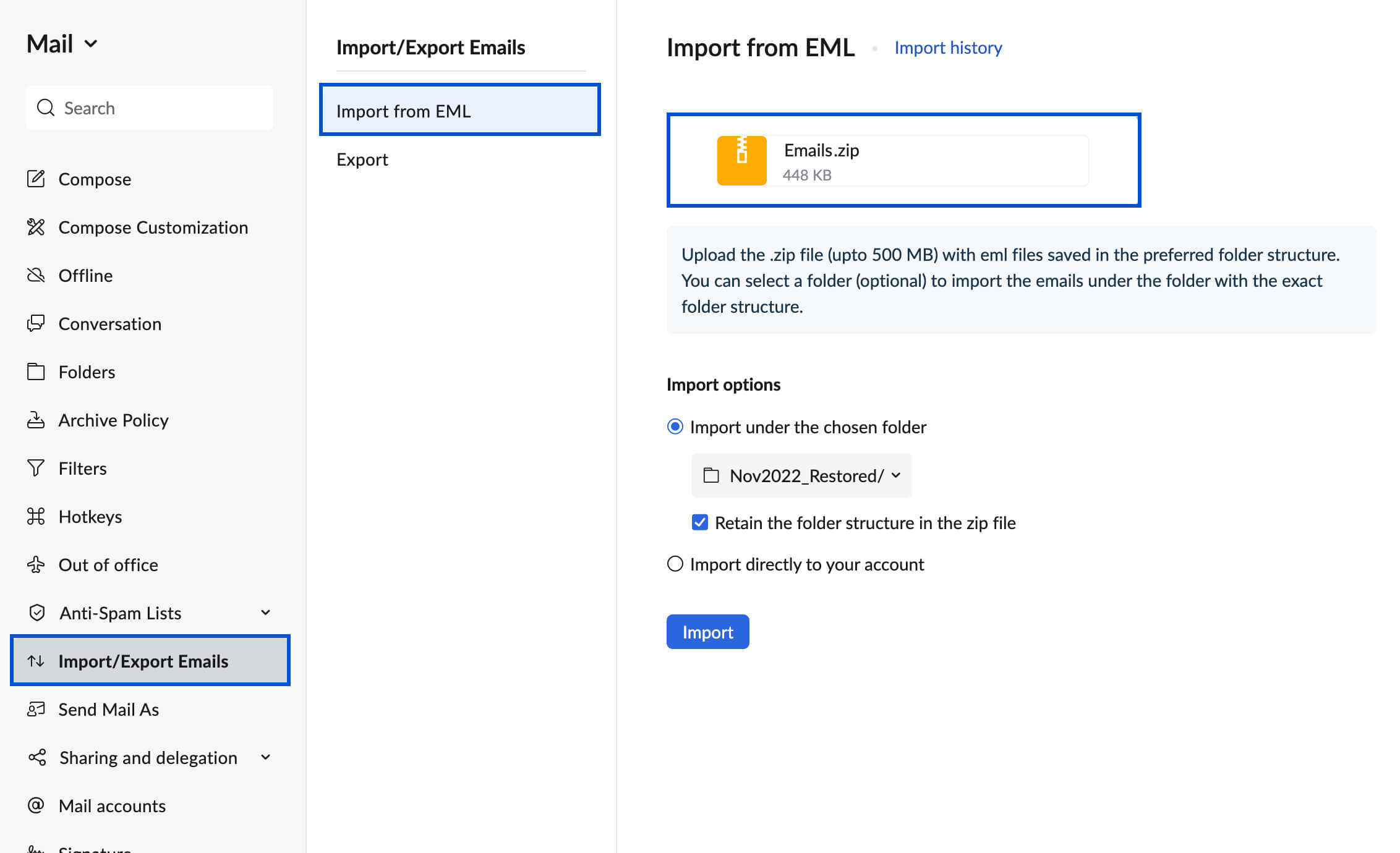
Task: Open Compose Customization settings
Action: 154,227
